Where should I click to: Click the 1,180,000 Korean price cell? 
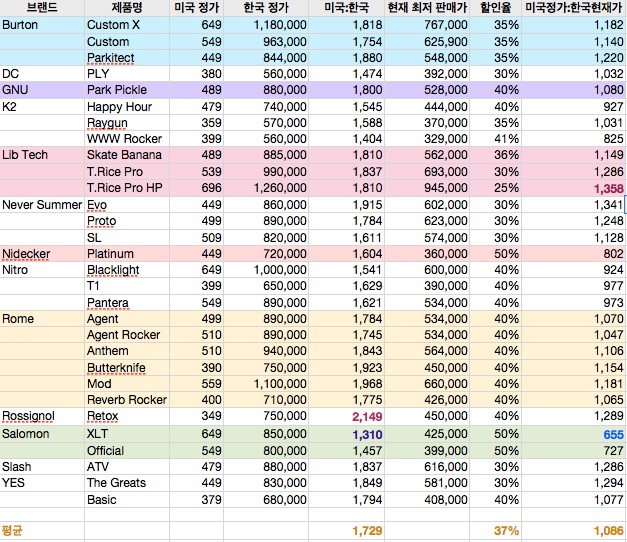(x=266, y=25)
